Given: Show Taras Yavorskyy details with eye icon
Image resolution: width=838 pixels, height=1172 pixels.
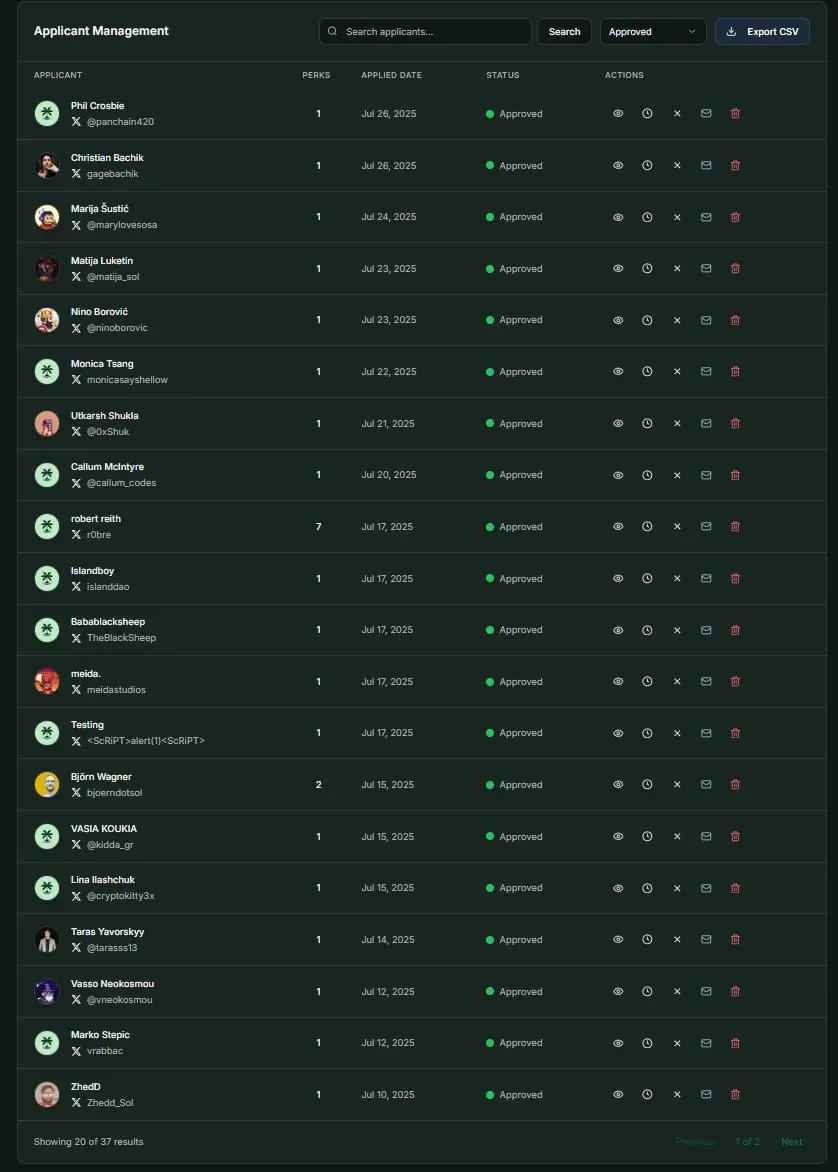Looking at the screenshot, I should point(618,940).
